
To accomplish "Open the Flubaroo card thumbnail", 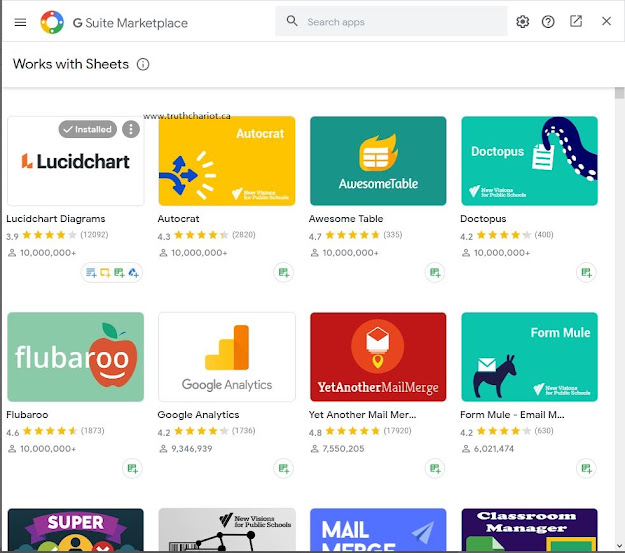I will [x=76, y=357].
